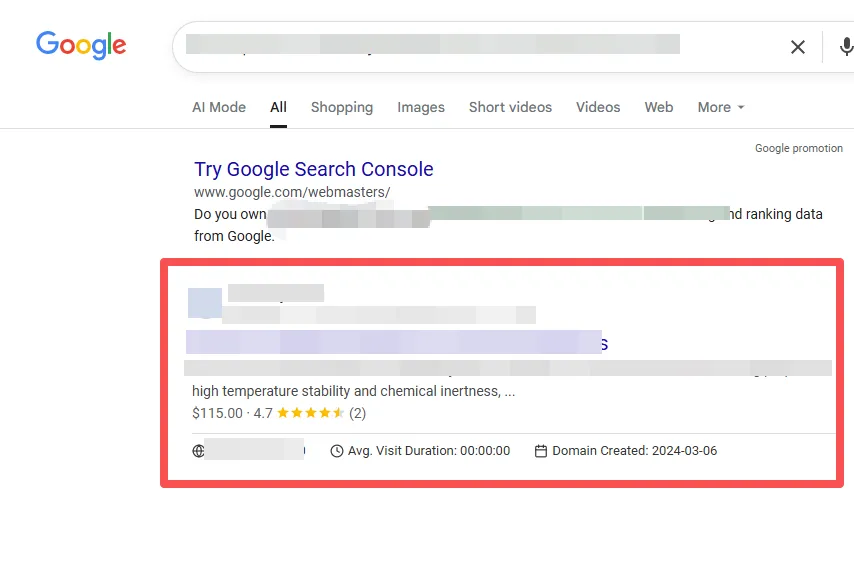Switch to AI Mode tab

(219, 107)
